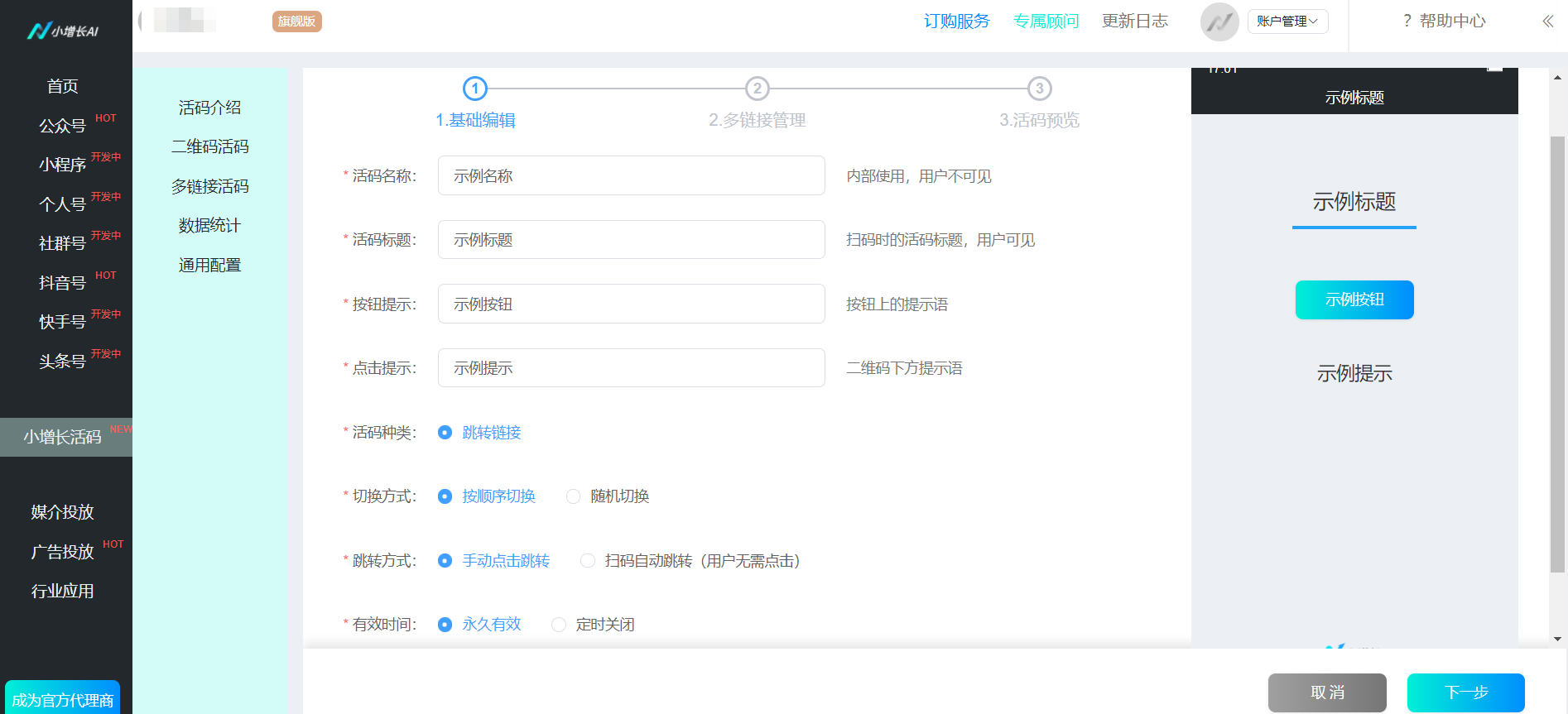Open 帮助中心
This screenshot has height=714, width=1568.
coord(1453,21)
